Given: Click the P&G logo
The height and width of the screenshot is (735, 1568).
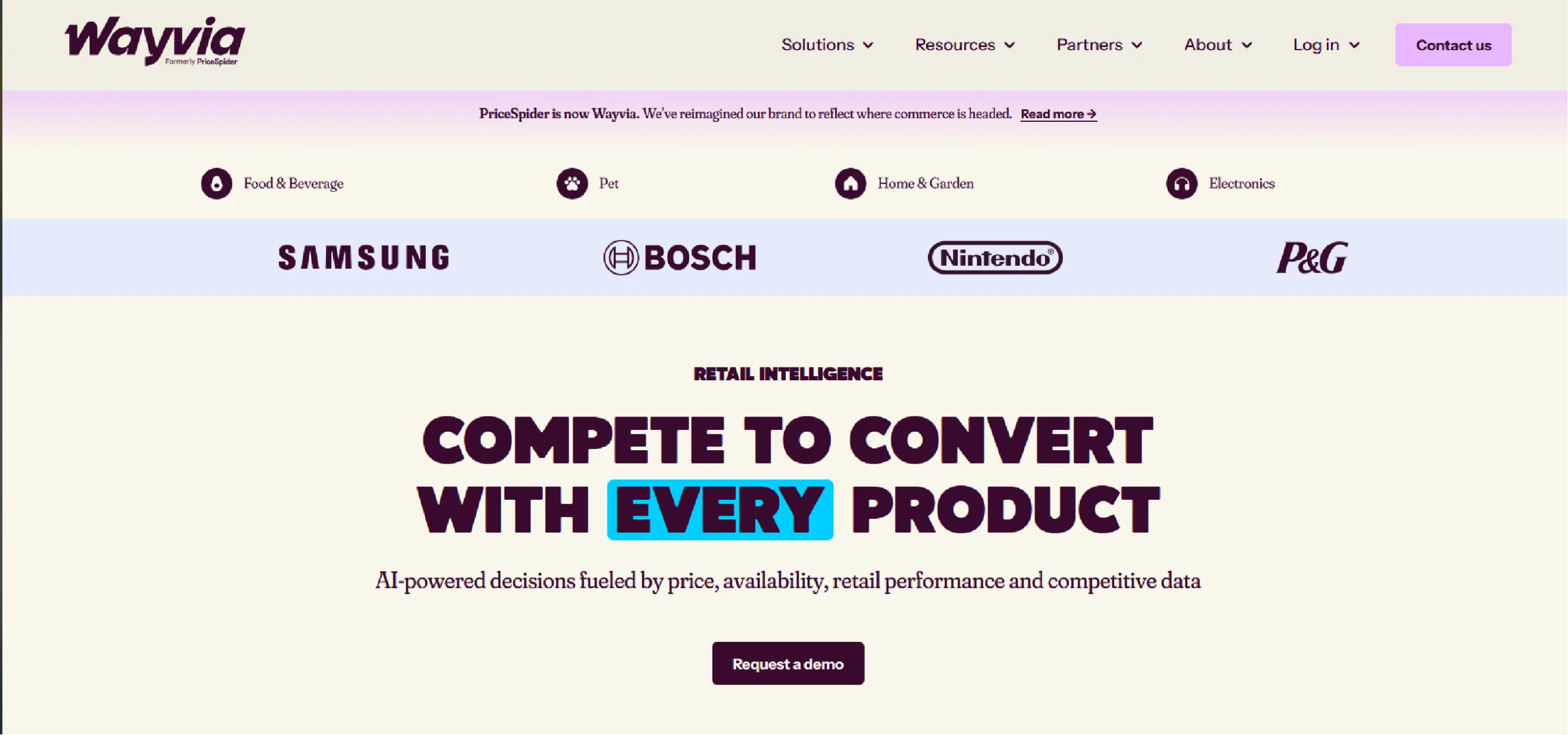Looking at the screenshot, I should tap(1311, 257).
